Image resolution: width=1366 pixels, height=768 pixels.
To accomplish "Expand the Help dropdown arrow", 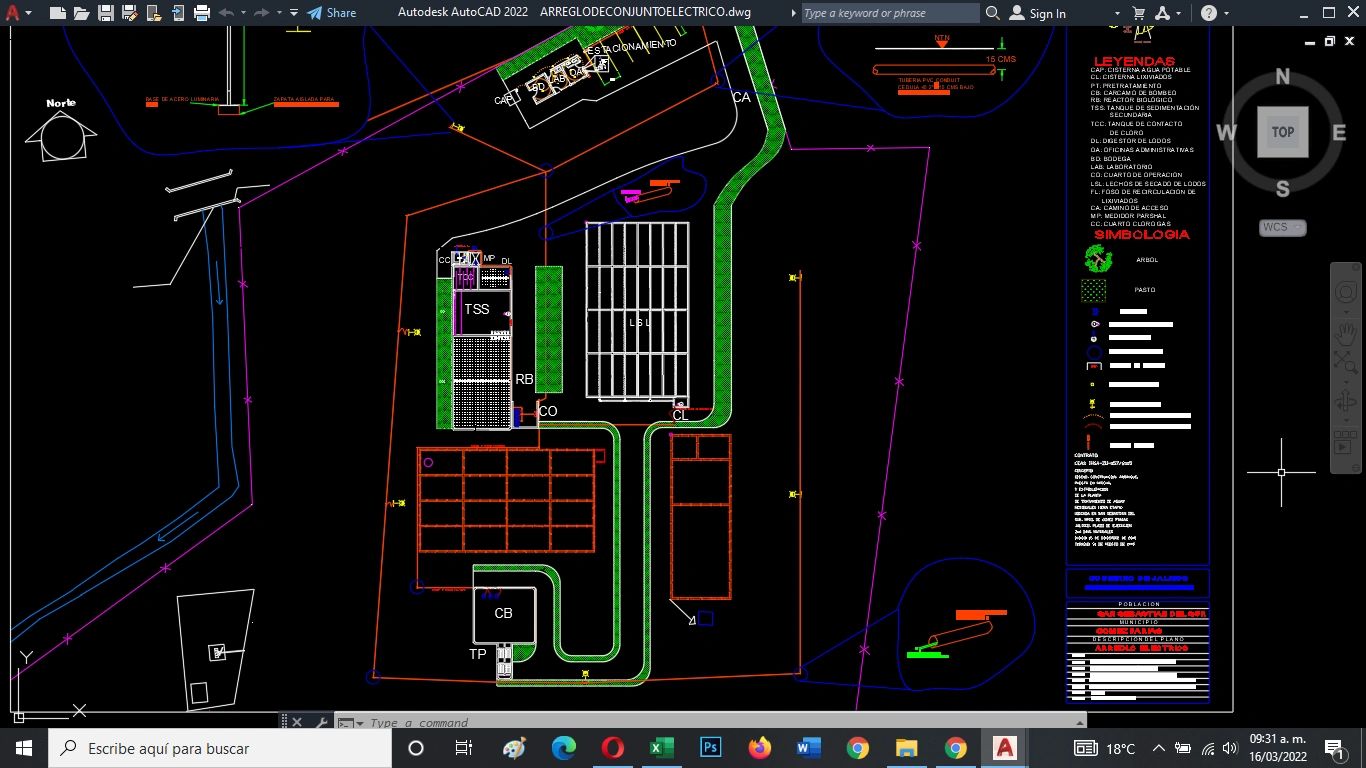I will click(1228, 13).
